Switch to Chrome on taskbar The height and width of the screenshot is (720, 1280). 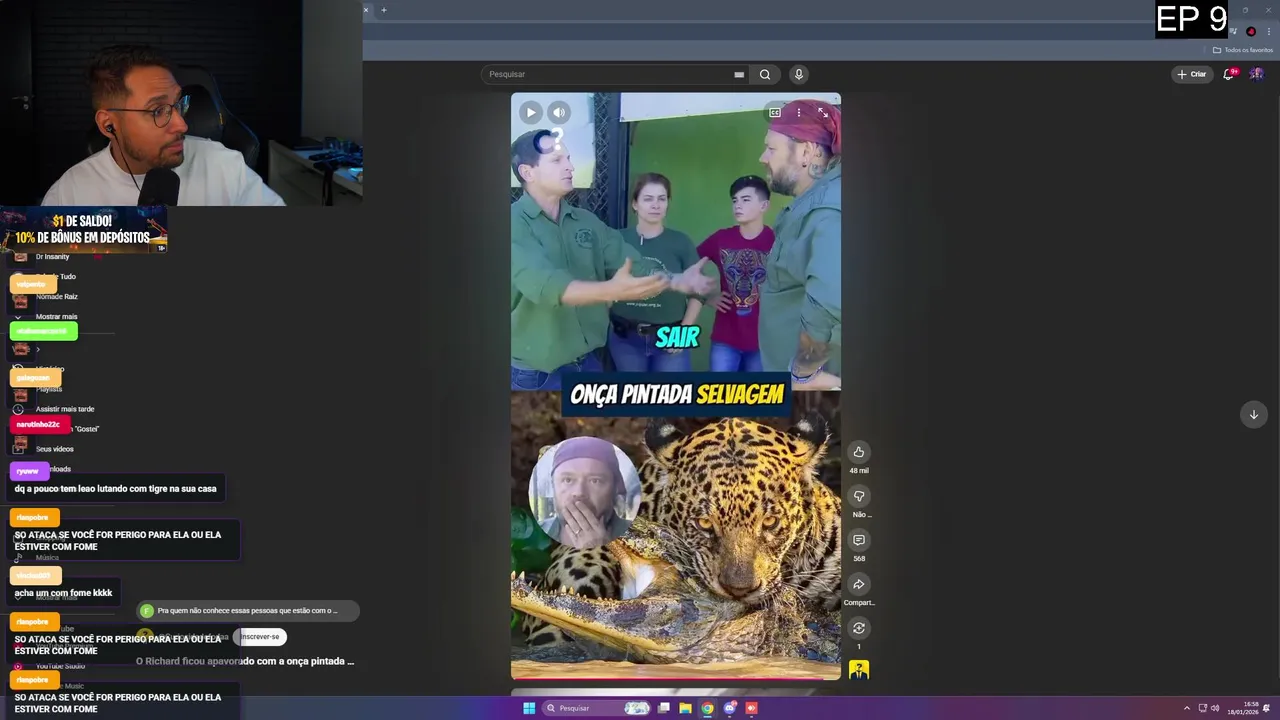point(707,708)
